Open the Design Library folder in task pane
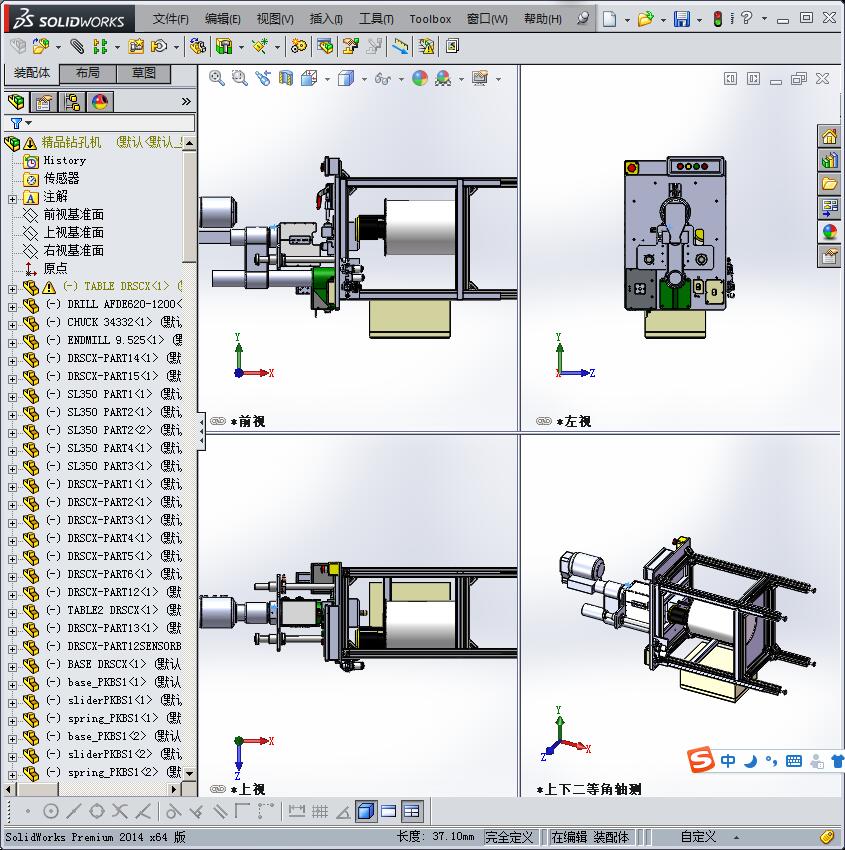This screenshot has height=850, width=845. 829,184
